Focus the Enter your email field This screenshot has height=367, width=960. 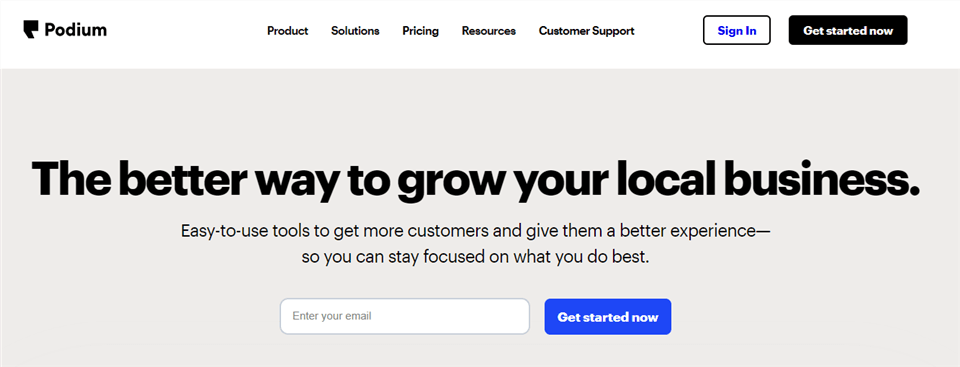pyautogui.click(x=405, y=316)
